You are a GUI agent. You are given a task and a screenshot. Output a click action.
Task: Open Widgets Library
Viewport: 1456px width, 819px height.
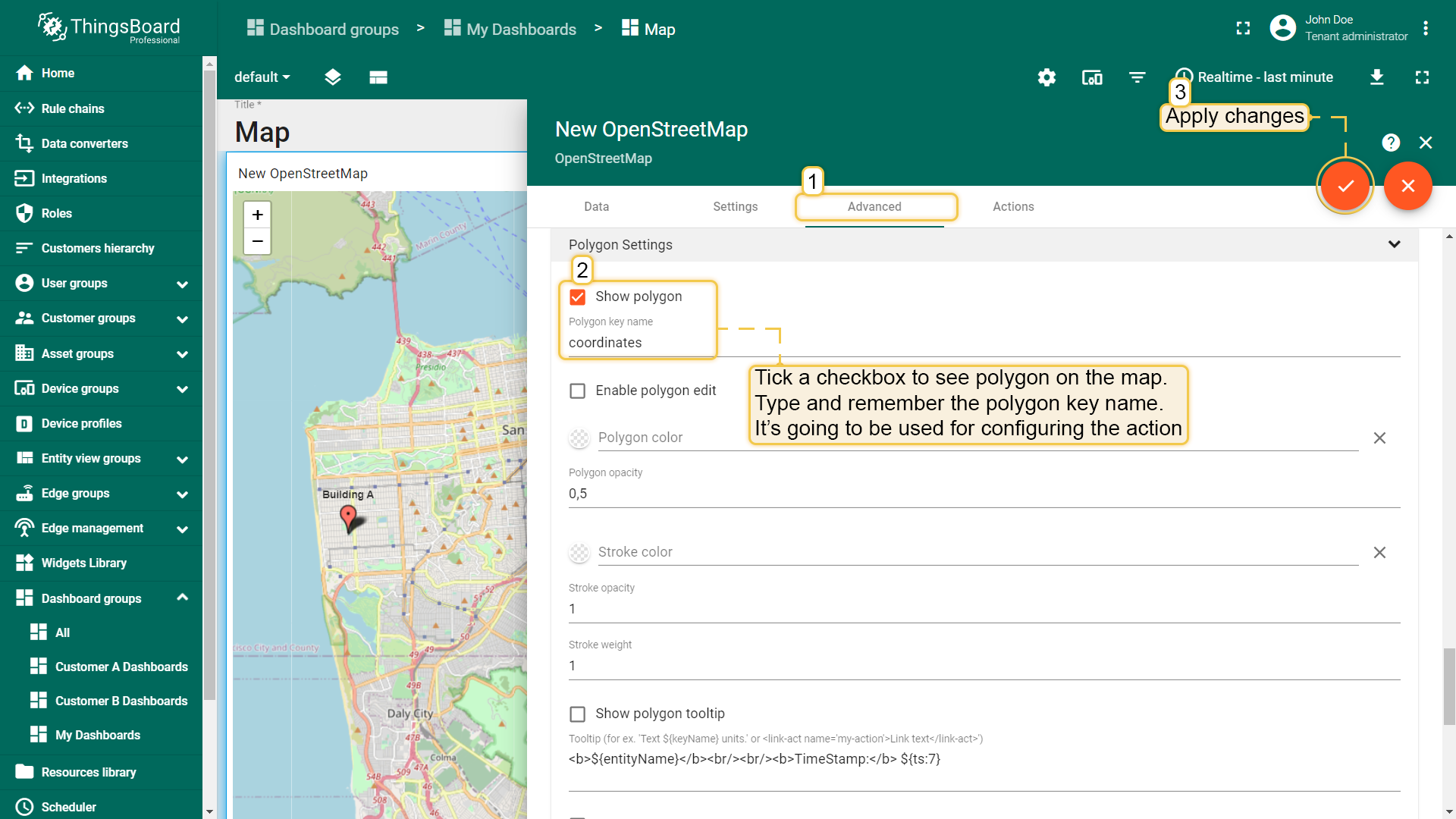101,563
